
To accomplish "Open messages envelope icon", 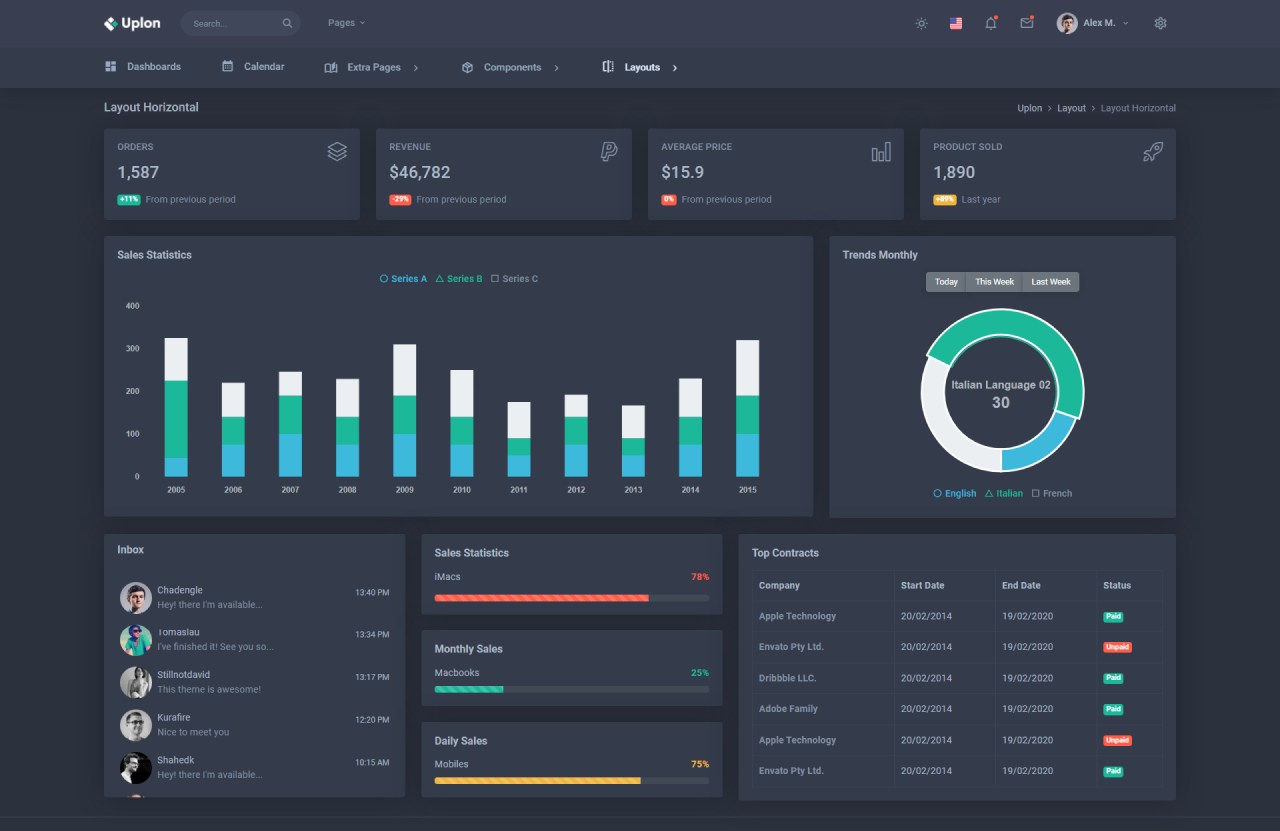I will (x=1027, y=23).
